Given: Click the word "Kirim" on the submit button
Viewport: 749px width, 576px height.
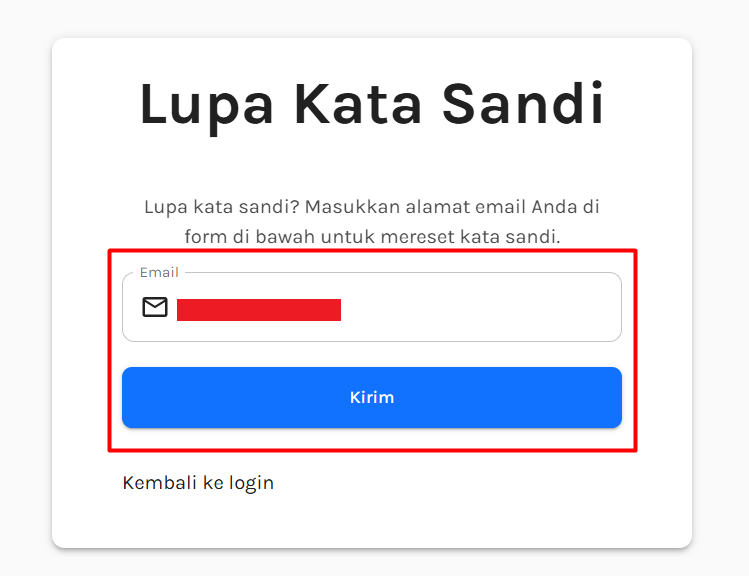Looking at the screenshot, I should click(372, 397).
